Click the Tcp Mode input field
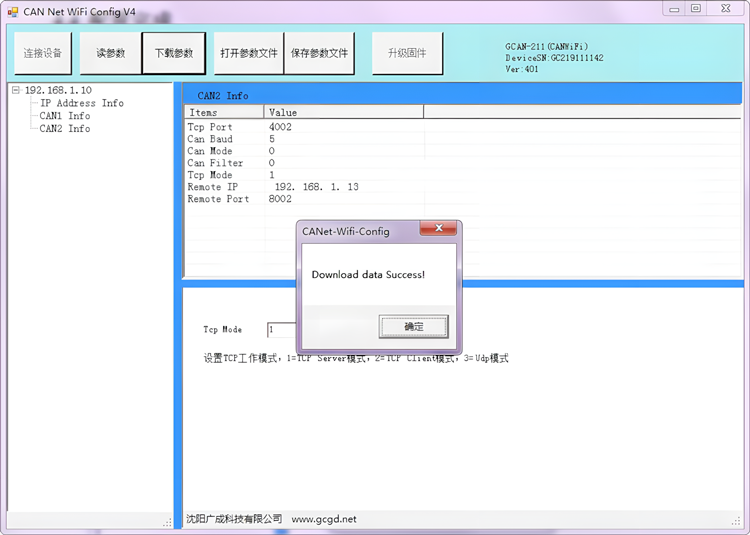Screen dimensions: 750x535 (281, 330)
